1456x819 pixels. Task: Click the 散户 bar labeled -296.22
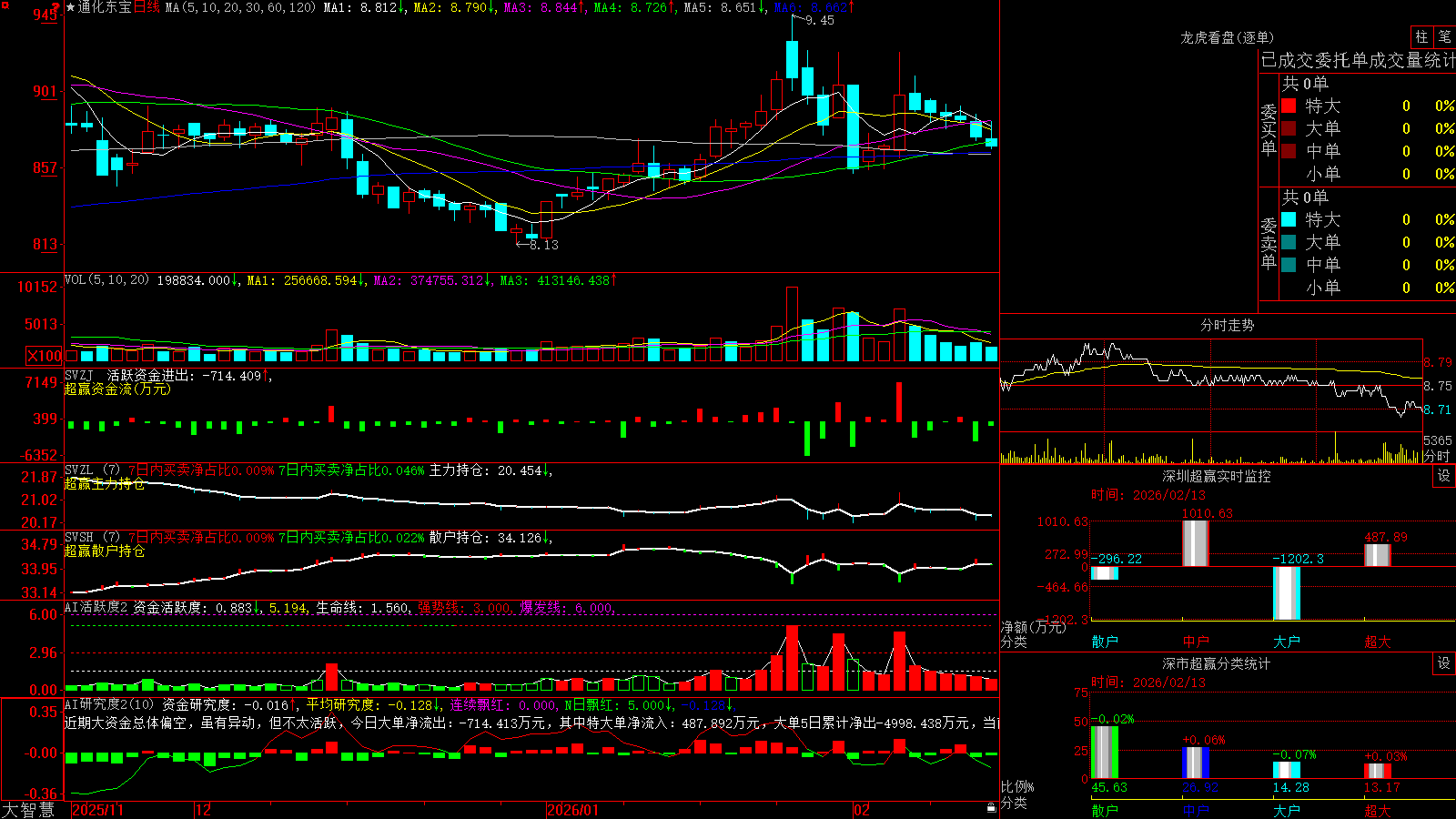[x=1105, y=572]
